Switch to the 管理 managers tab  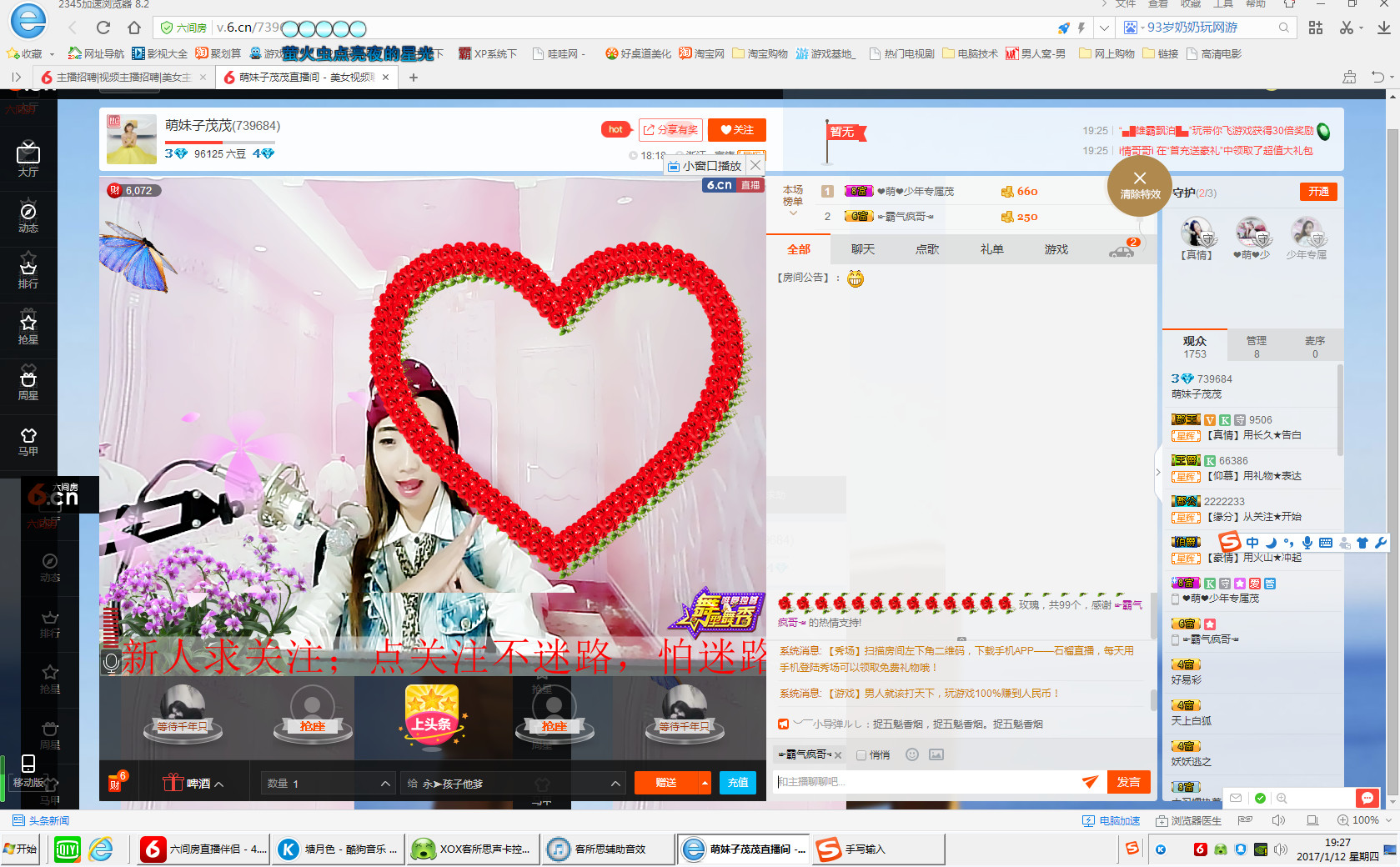click(x=1257, y=347)
